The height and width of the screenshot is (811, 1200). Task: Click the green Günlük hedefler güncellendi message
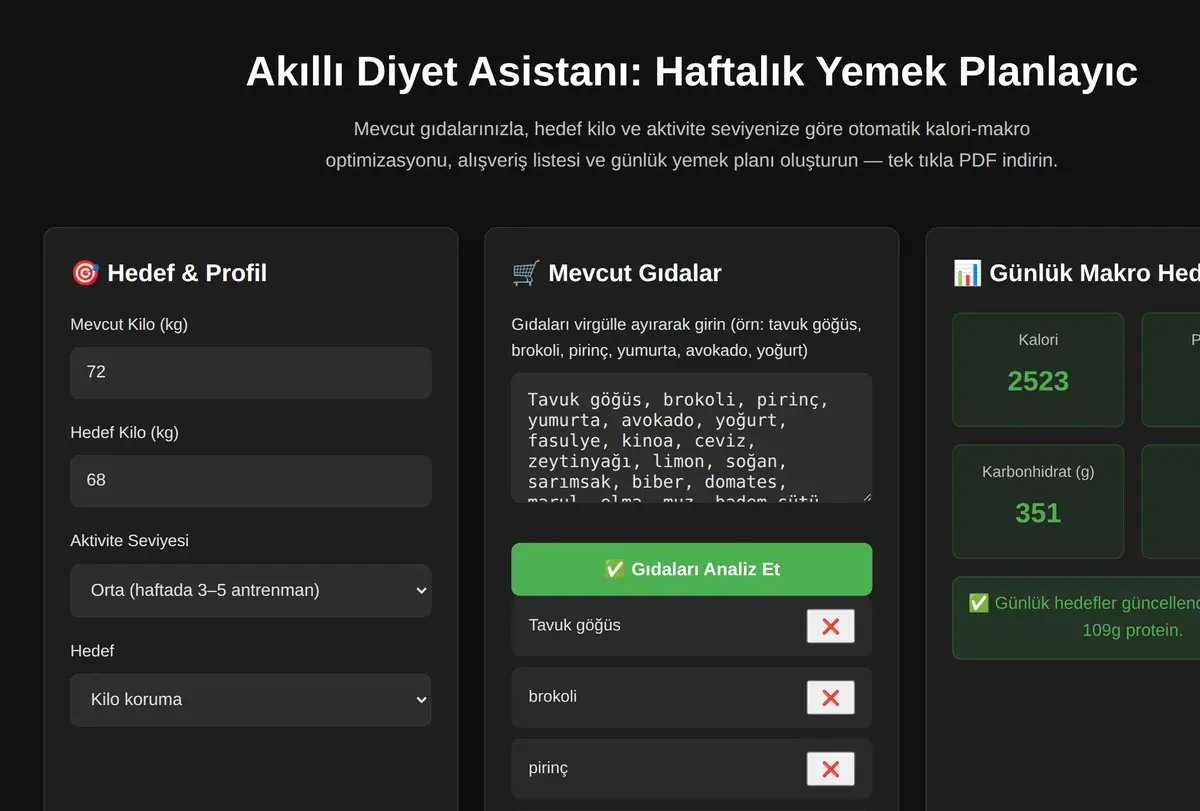1076,617
